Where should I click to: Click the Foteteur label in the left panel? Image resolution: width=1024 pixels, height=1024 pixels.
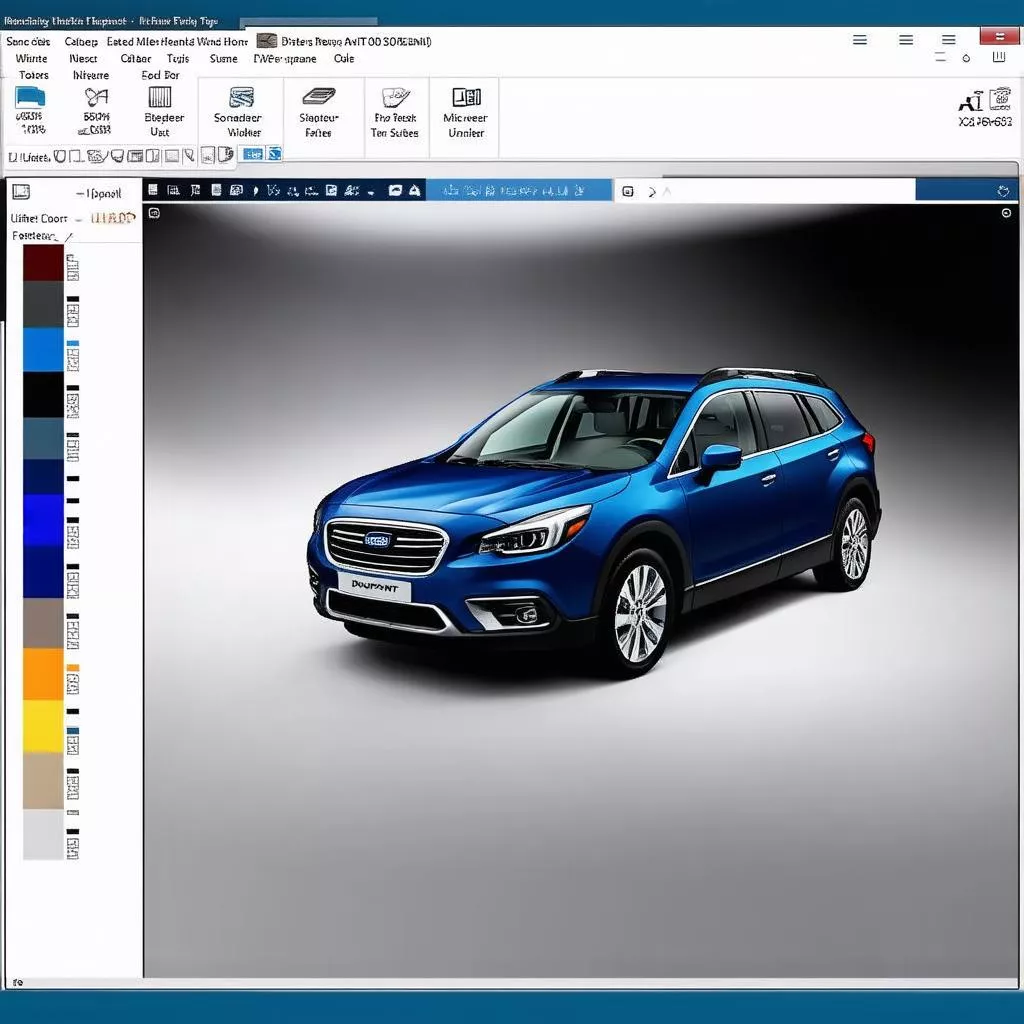(35, 235)
